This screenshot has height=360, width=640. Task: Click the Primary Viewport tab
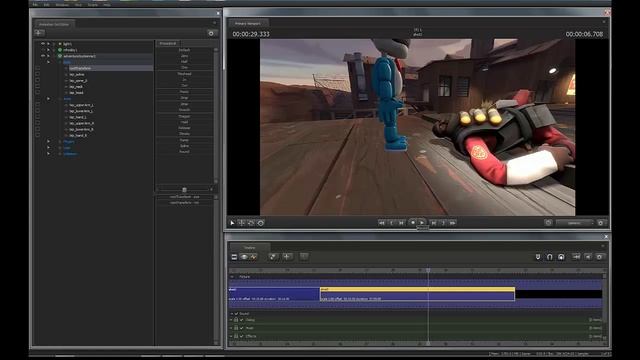[248, 23]
